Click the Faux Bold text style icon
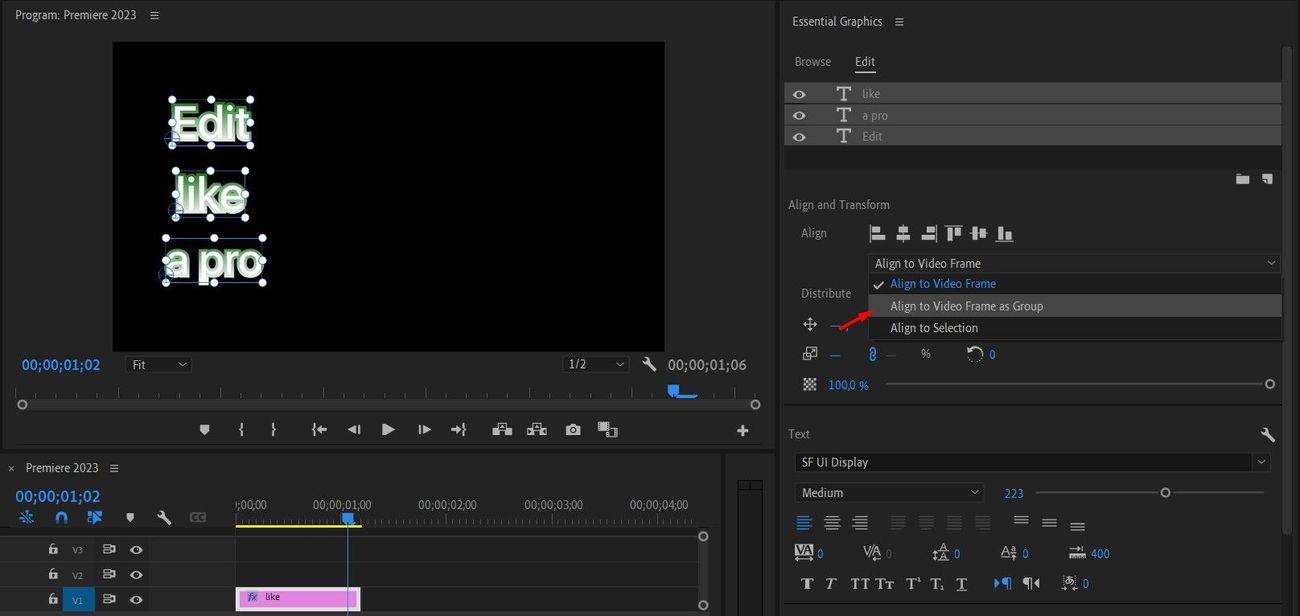Screen dimensions: 1300x616 pyautogui.click(x=807, y=584)
